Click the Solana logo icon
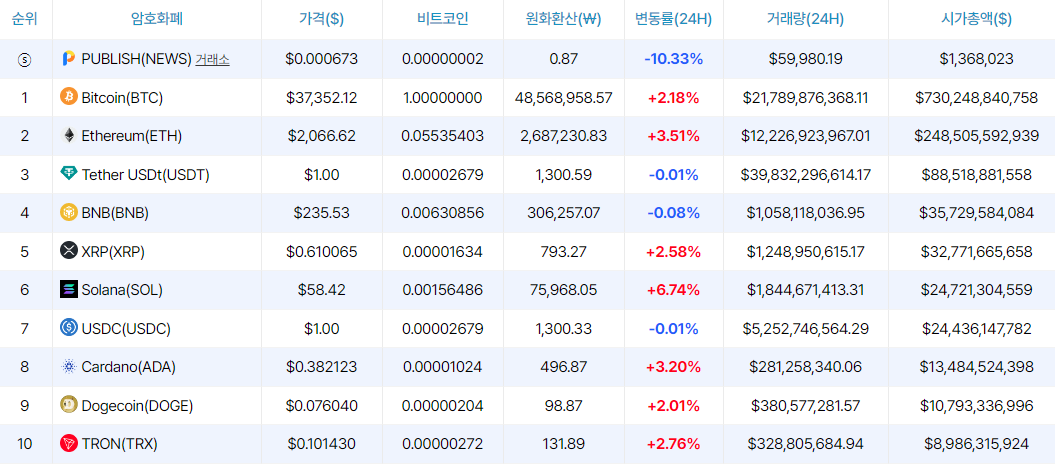The height and width of the screenshot is (464, 1055). [x=69, y=290]
